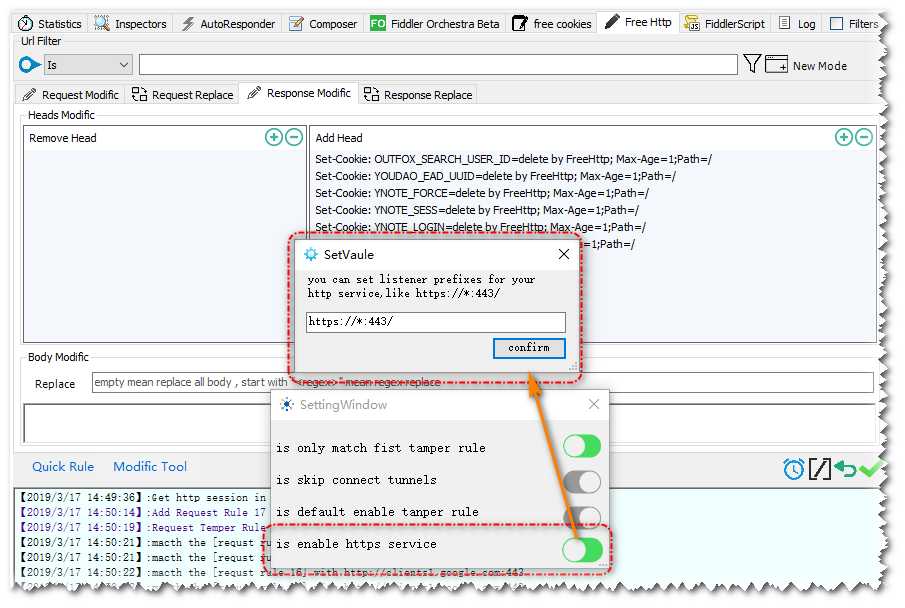The image size is (905, 608).
Task: Close the SetVaule dialog
Action: (564, 254)
